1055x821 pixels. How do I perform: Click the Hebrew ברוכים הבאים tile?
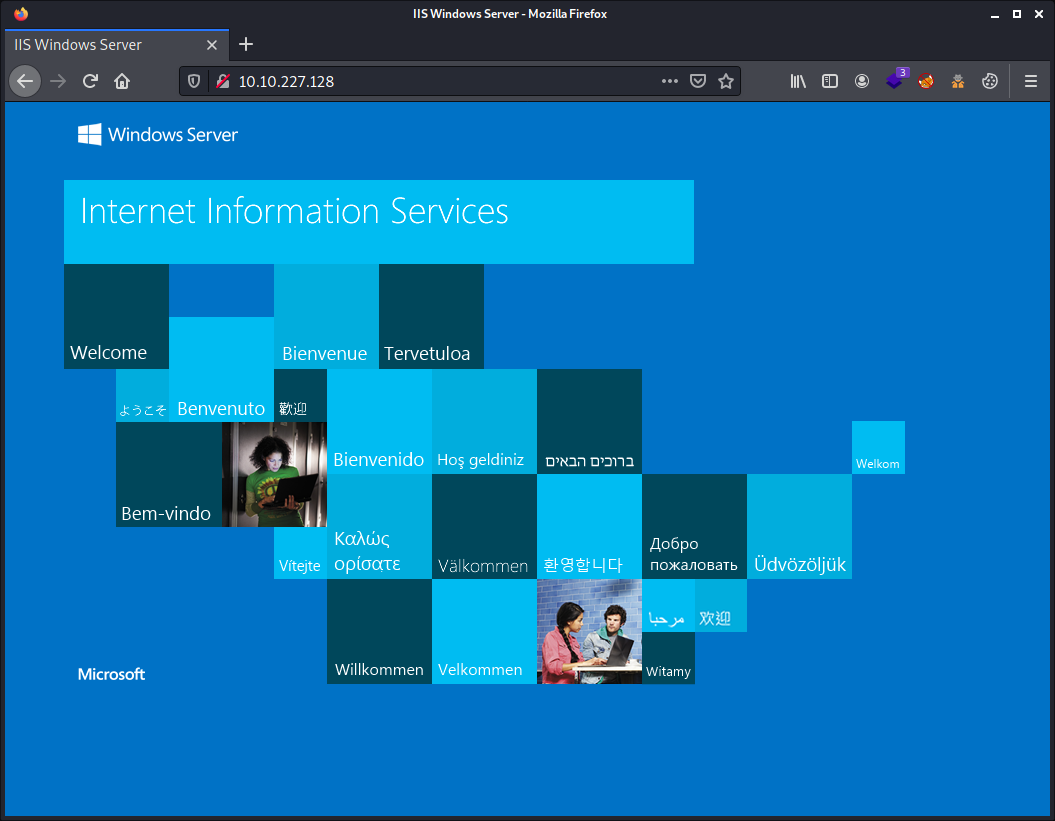click(589, 421)
